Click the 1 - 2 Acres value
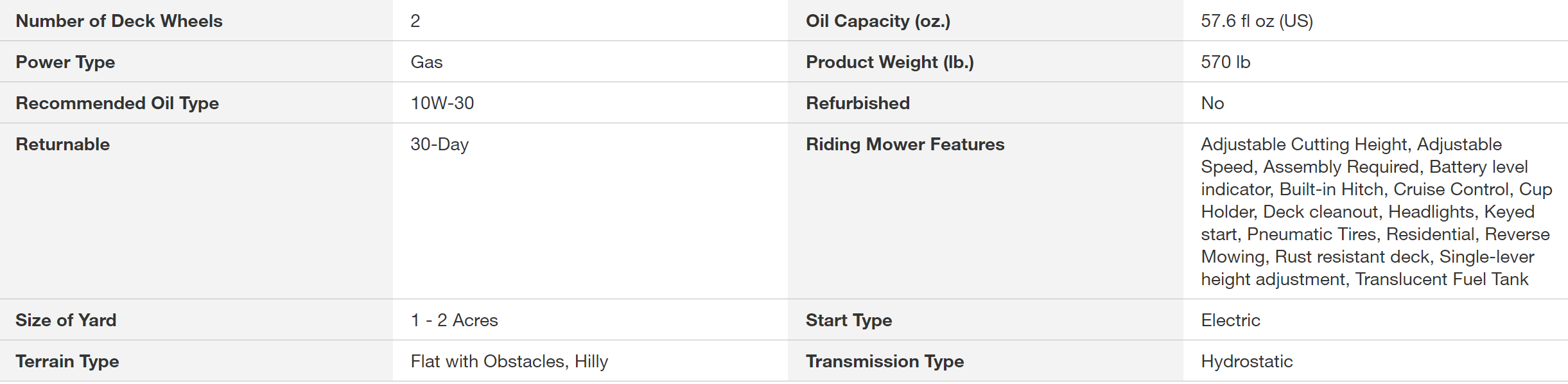The height and width of the screenshot is (384, 1568). (x=454, y=320)
